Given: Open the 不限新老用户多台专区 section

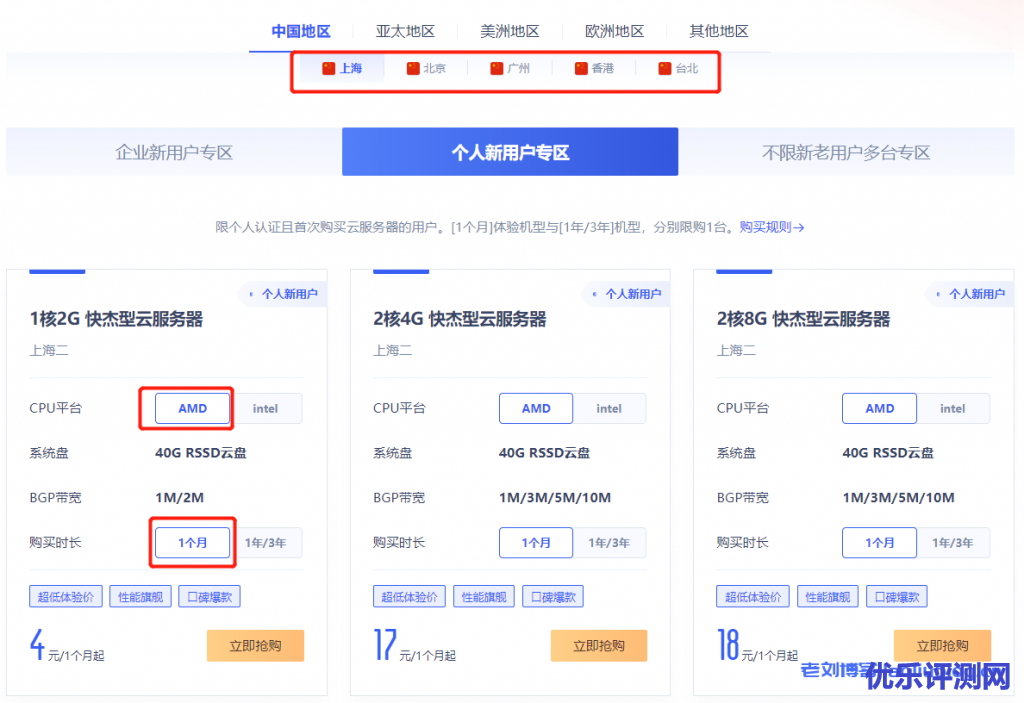Looking at the screenshot, I should [x=846, y=152].
